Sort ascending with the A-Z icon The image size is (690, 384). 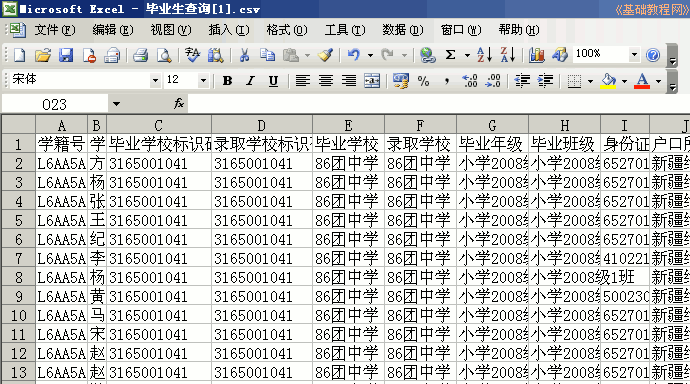point(484,55)
